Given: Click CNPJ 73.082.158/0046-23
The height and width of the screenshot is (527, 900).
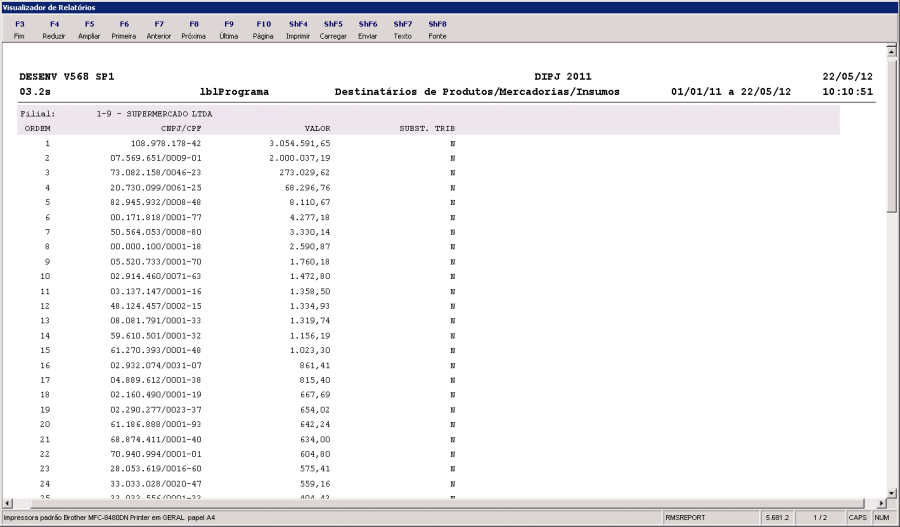Looking at the screenshot, I should point(156,173).
